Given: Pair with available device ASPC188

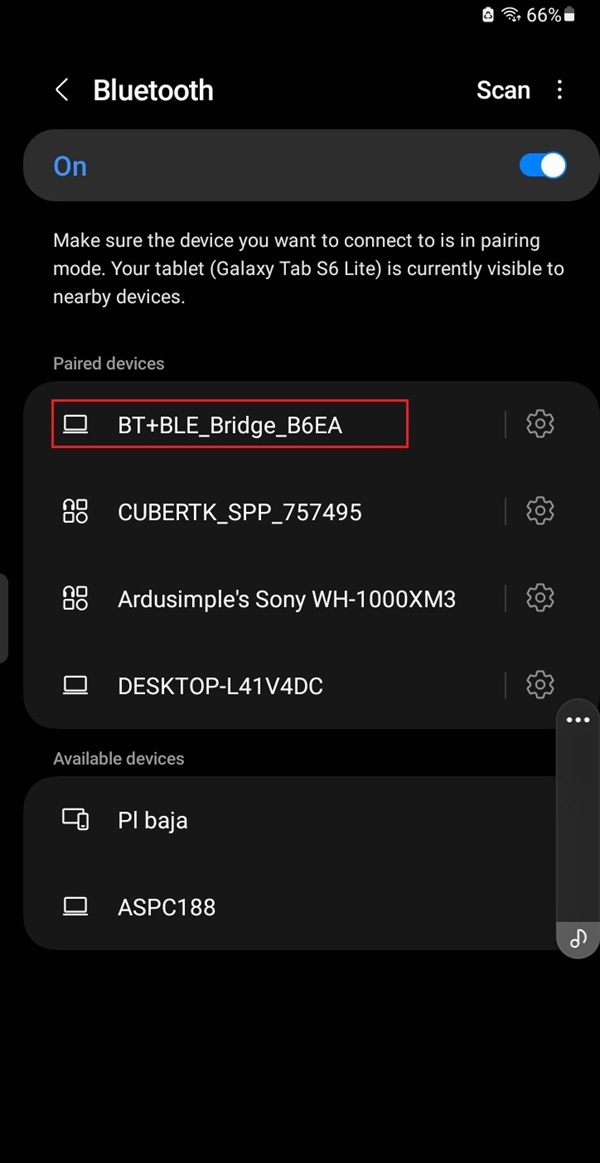Looking at the screenshot, I should coord(167,907).
